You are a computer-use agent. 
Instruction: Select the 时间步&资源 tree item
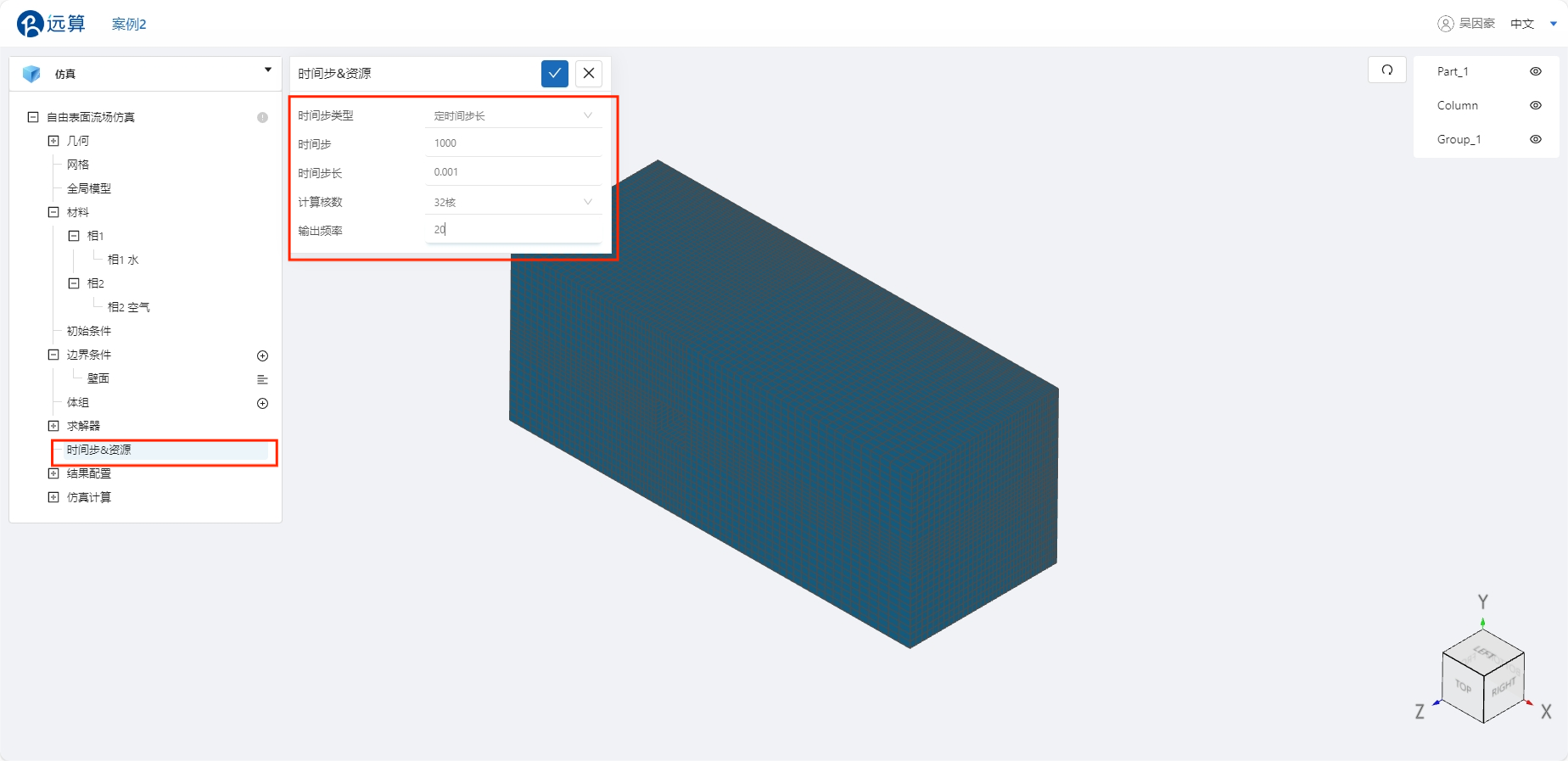click(99, 450)
